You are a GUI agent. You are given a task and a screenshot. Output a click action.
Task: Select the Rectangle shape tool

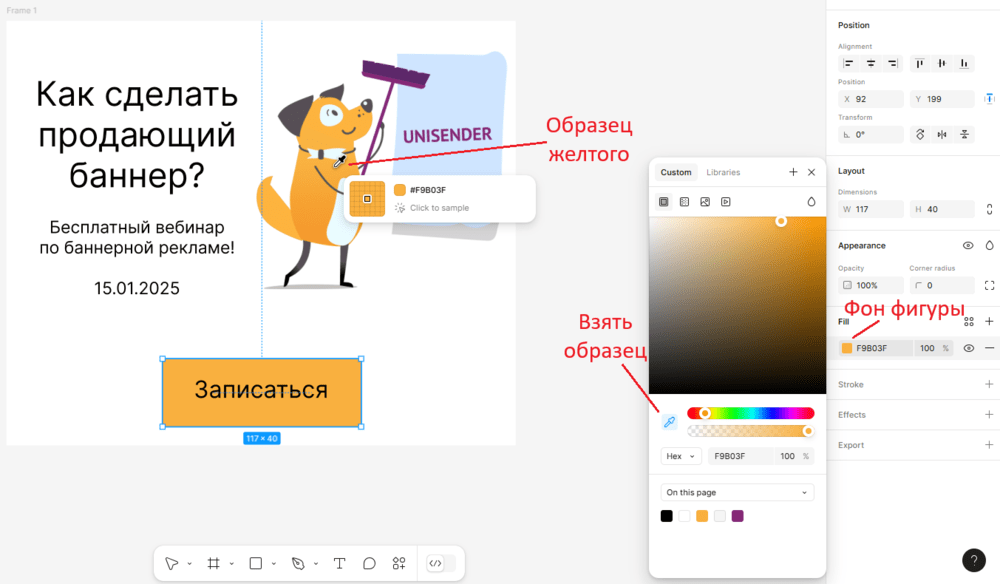pyautogui.click(x=256, y=564)
